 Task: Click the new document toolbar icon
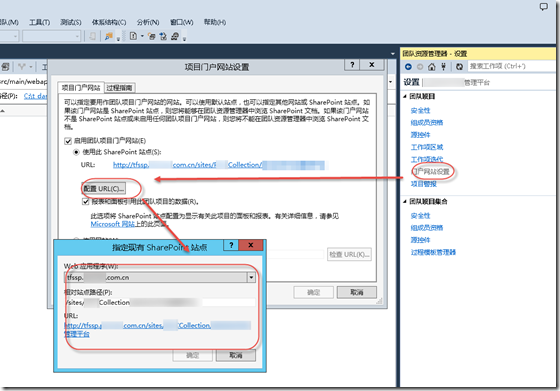tap(133, 36)
